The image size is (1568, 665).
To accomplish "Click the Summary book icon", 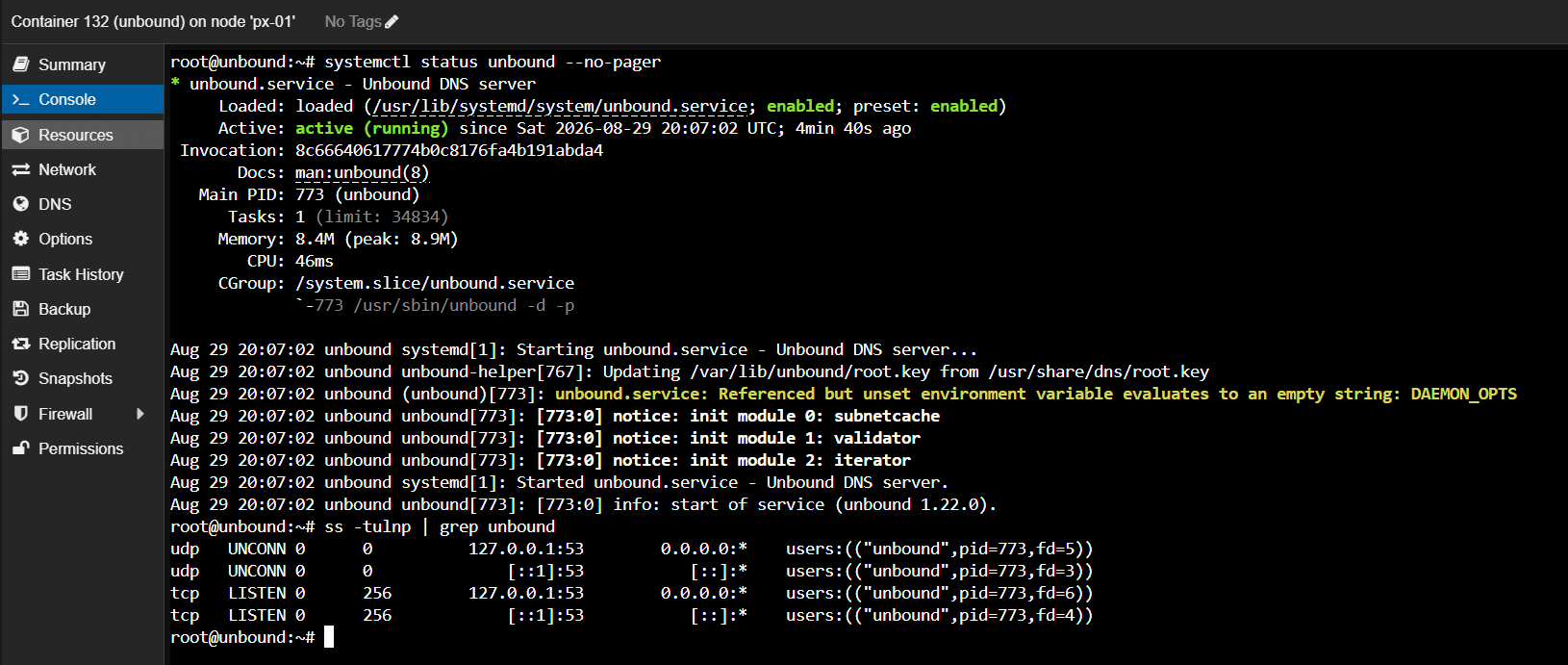I will pyautogui.click(x=20, y=64).
